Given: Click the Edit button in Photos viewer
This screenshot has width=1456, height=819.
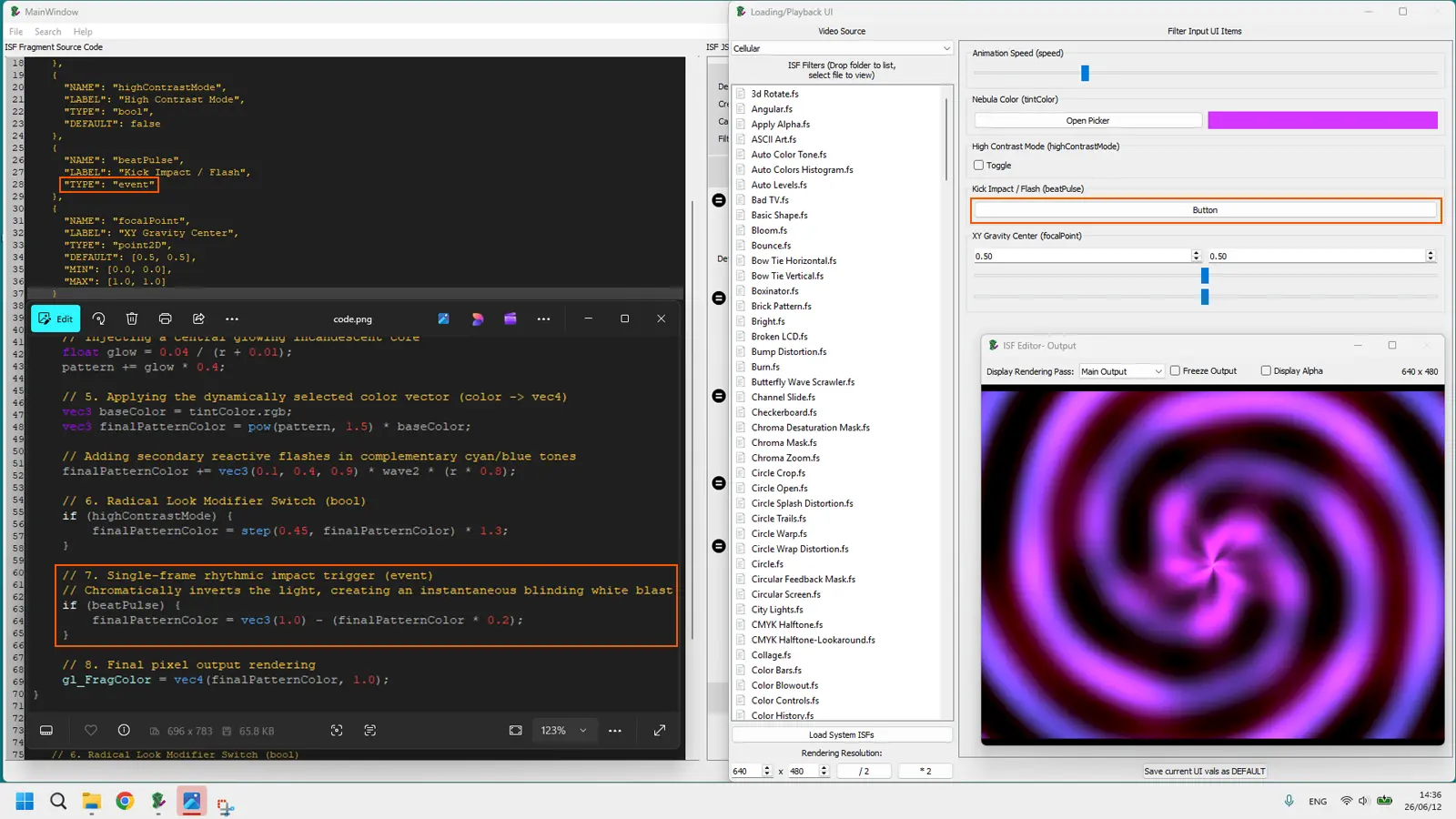Looking at the screenshot, I should [56, 319].
